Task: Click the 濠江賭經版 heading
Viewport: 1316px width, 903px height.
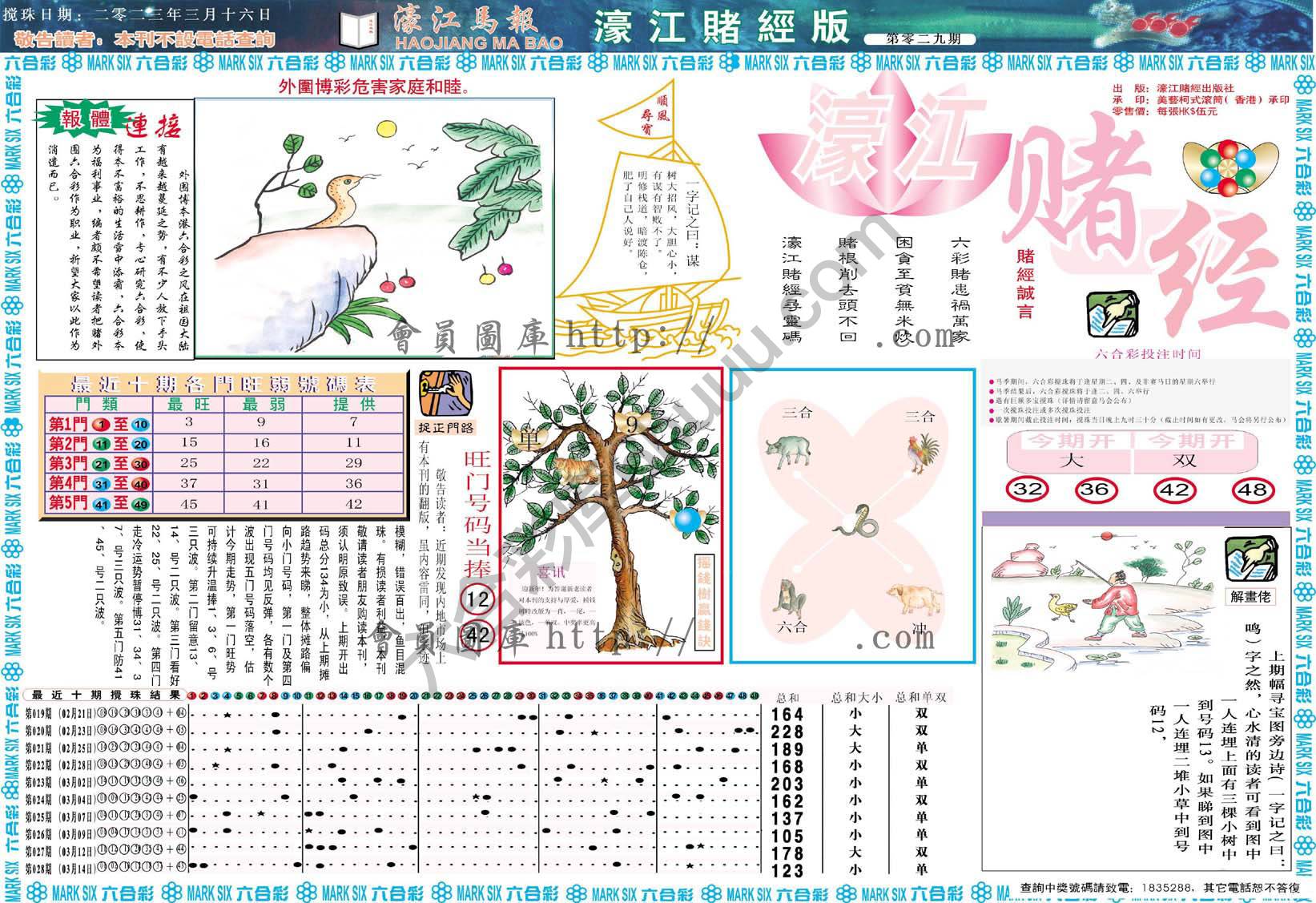Action: click(x=721, y=26)
